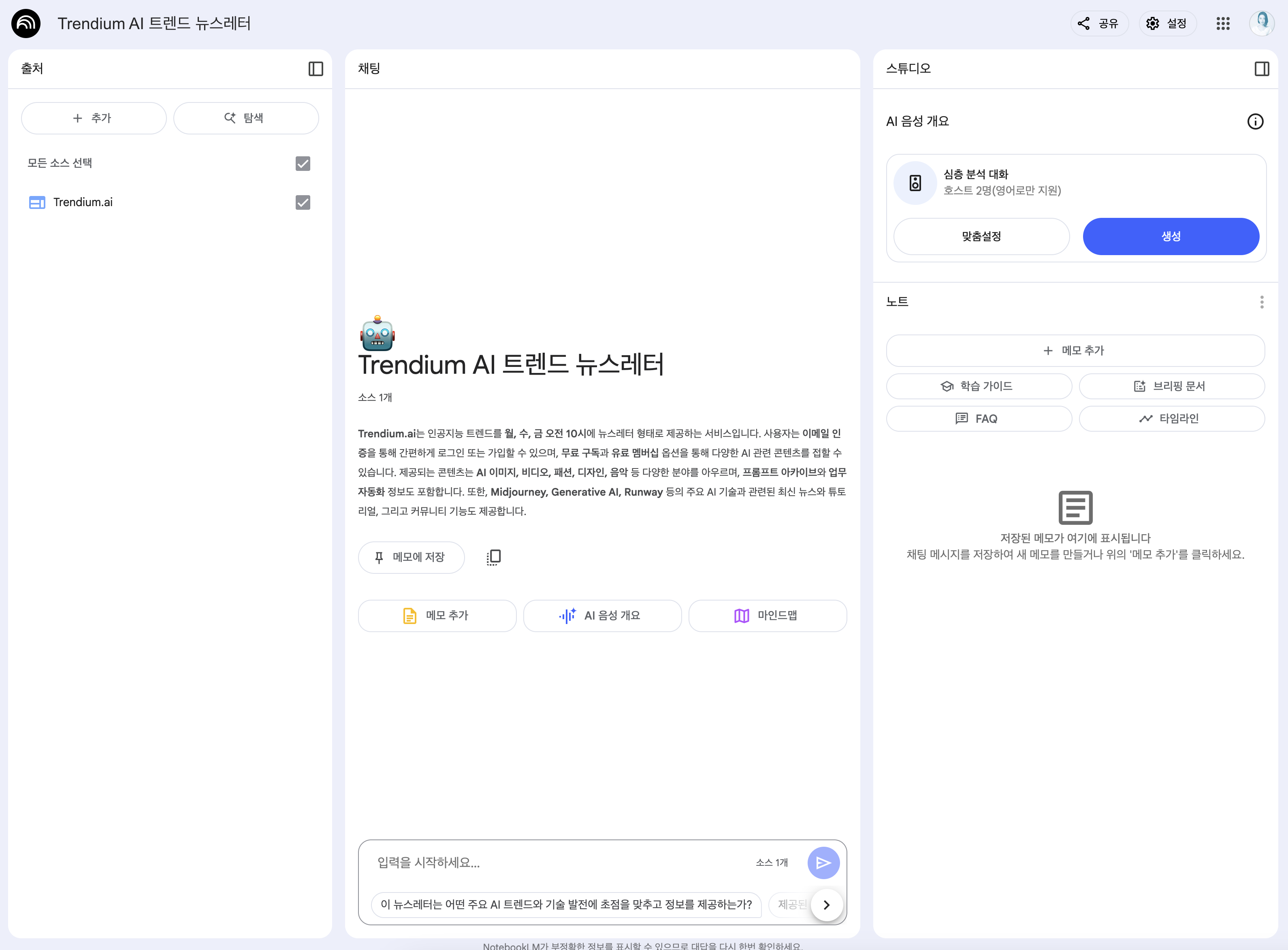Click the notebook title in header

(154, 23)
